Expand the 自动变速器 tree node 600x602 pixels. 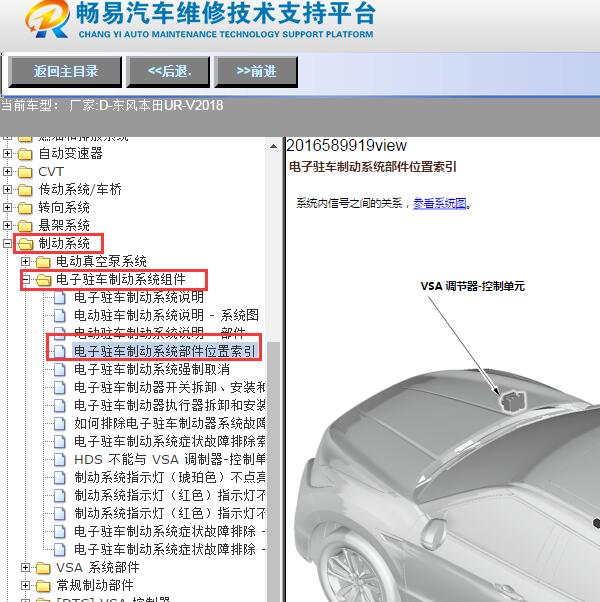[x=7, y=154]
